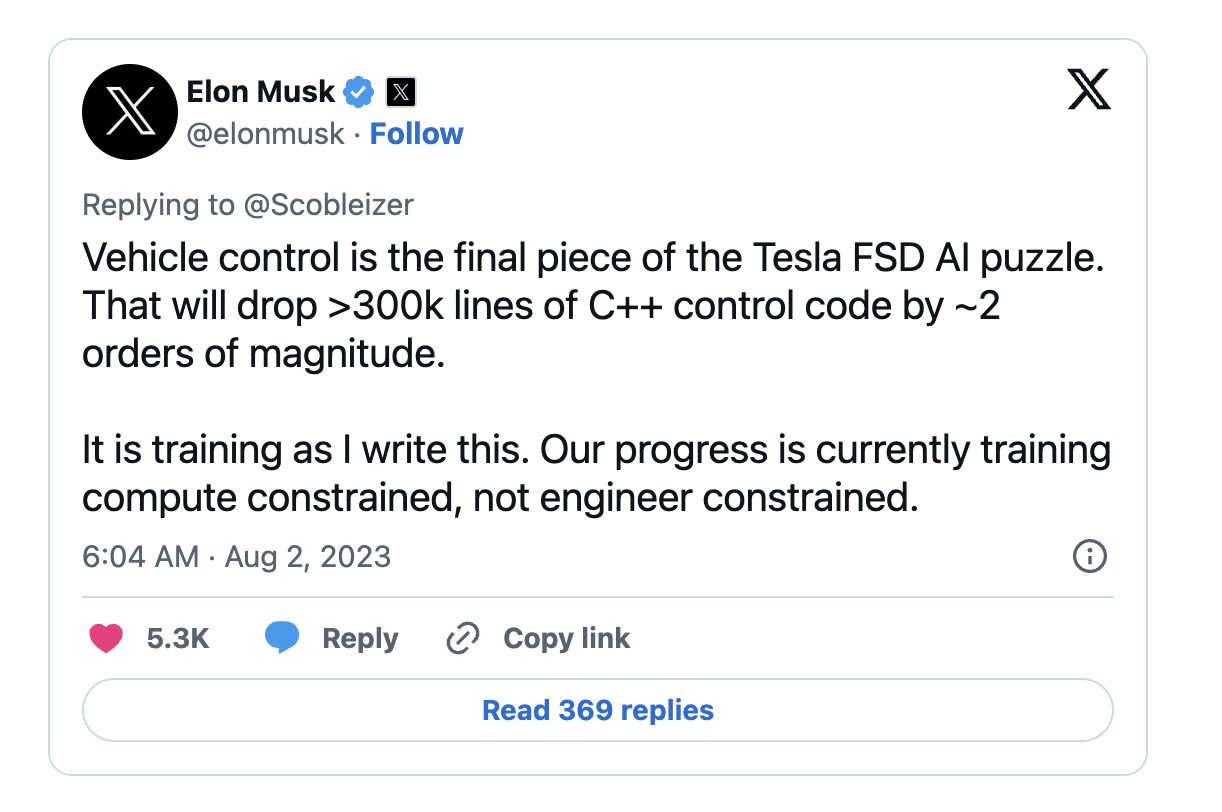The image size is (1222, 812).
Task: Click the heart like icon
Action: tap(106, 638)
